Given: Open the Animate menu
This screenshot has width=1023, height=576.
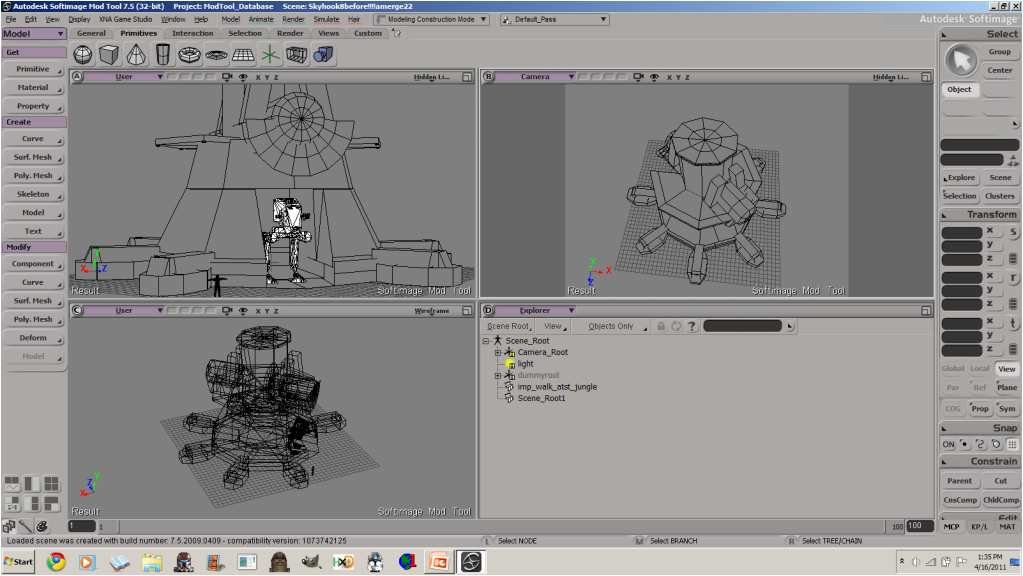Looking at the screenshot, I should pyautogui.click(x=261, y=20).
